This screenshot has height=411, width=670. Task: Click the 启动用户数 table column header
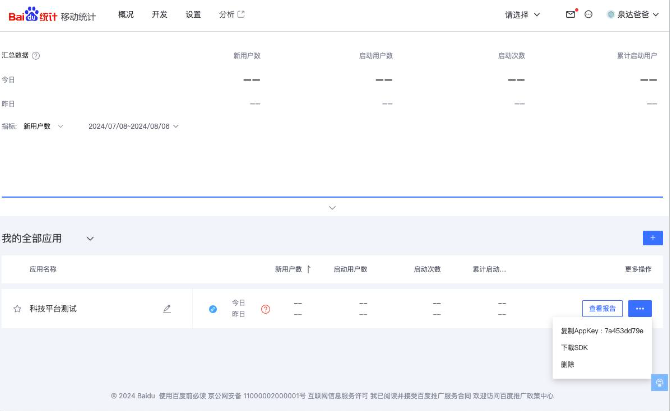pyautogui.click(x=350, y=269)
